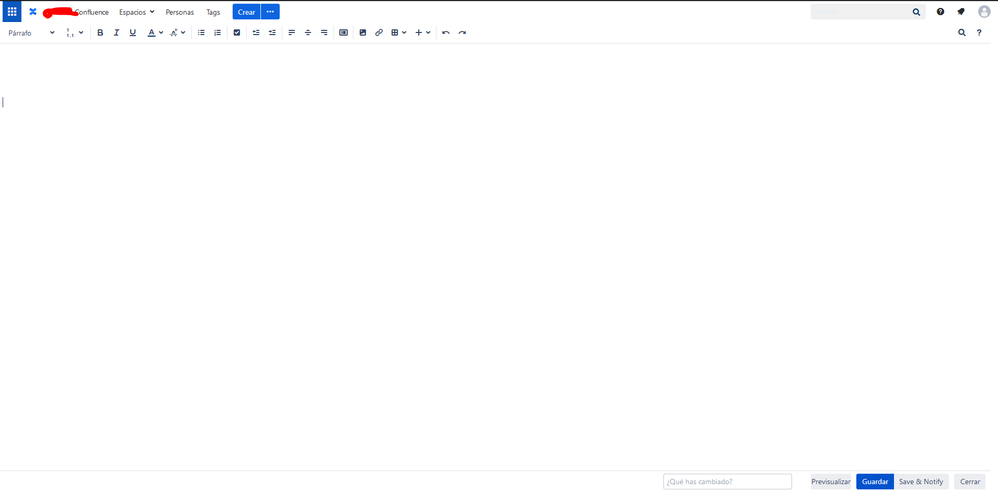This screenshot has width=998, height=491.
Task: Align text left
Action: click(x=292, y=32)
